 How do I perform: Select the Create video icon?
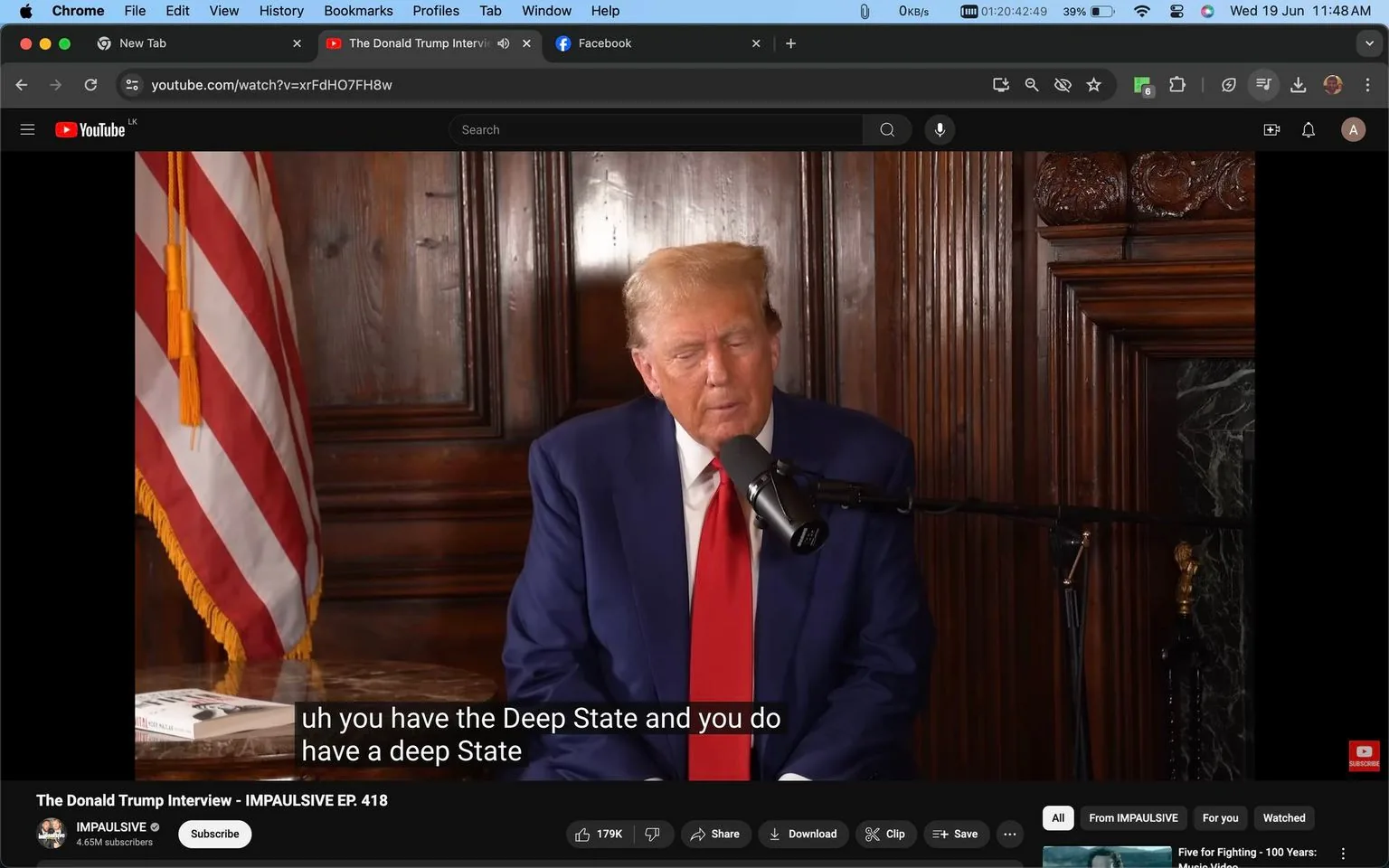[x=1271, y=129]
